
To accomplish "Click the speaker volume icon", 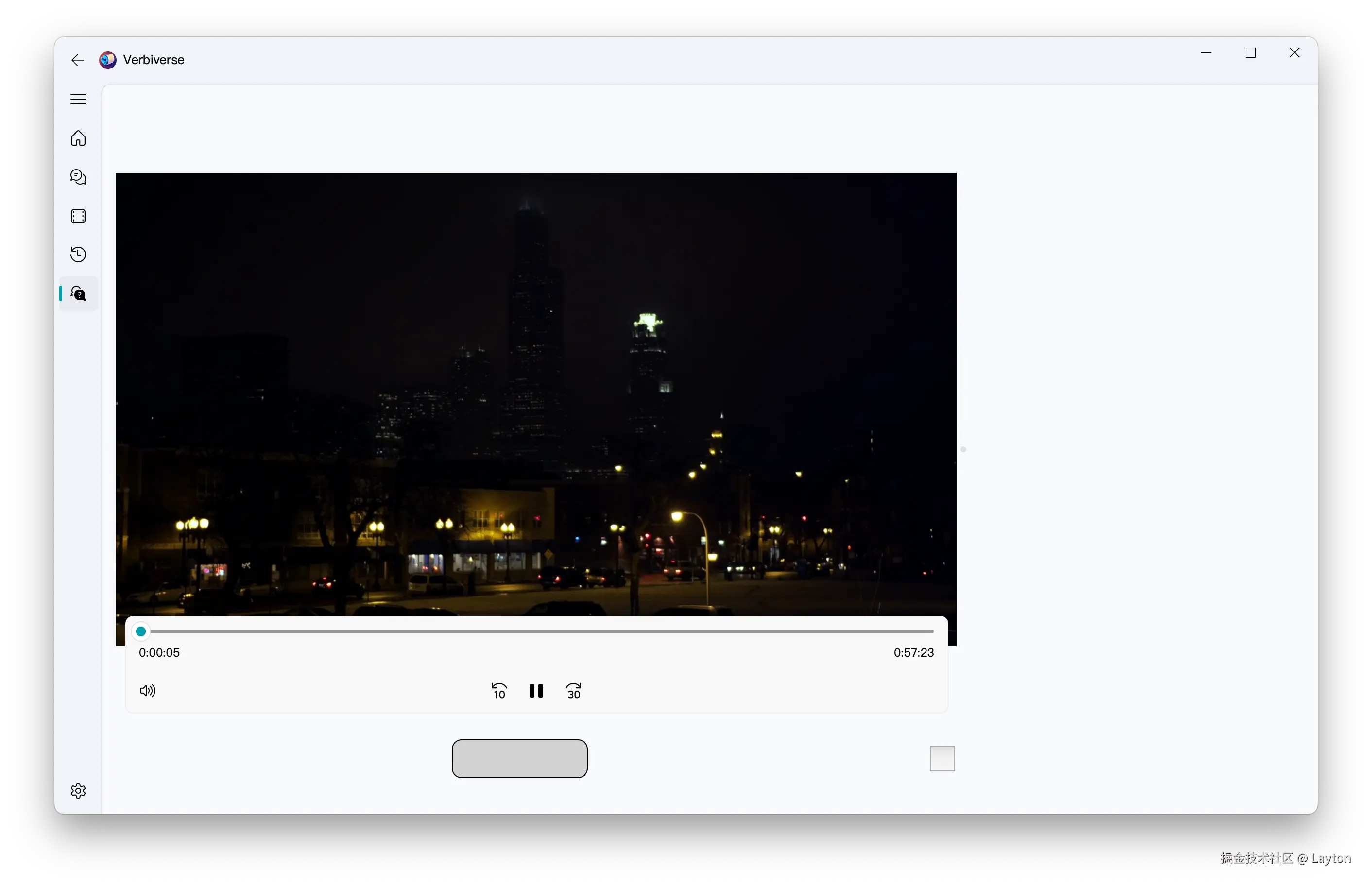I will tap(147, 690).
